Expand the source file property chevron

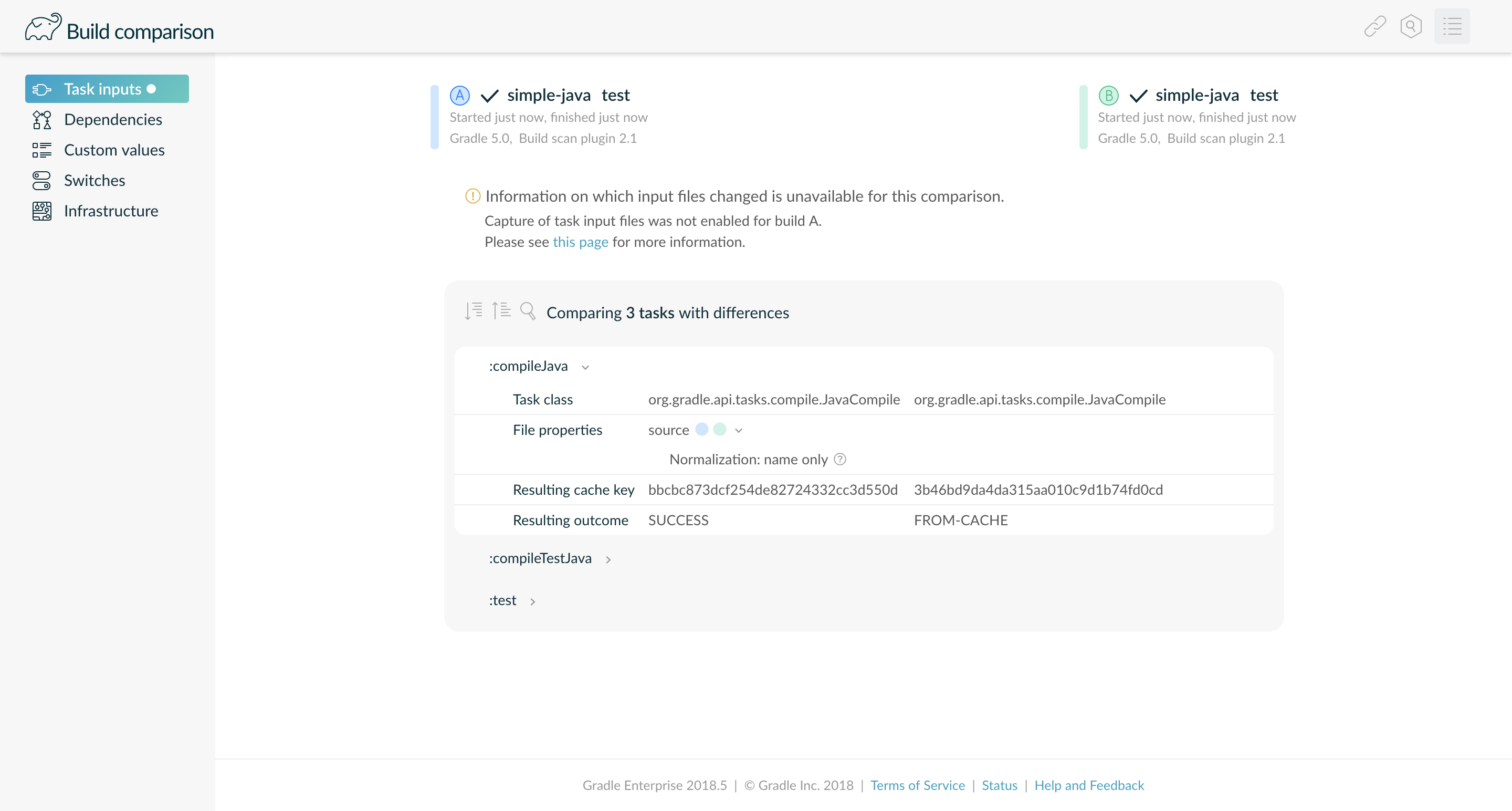tap(738, 431)
